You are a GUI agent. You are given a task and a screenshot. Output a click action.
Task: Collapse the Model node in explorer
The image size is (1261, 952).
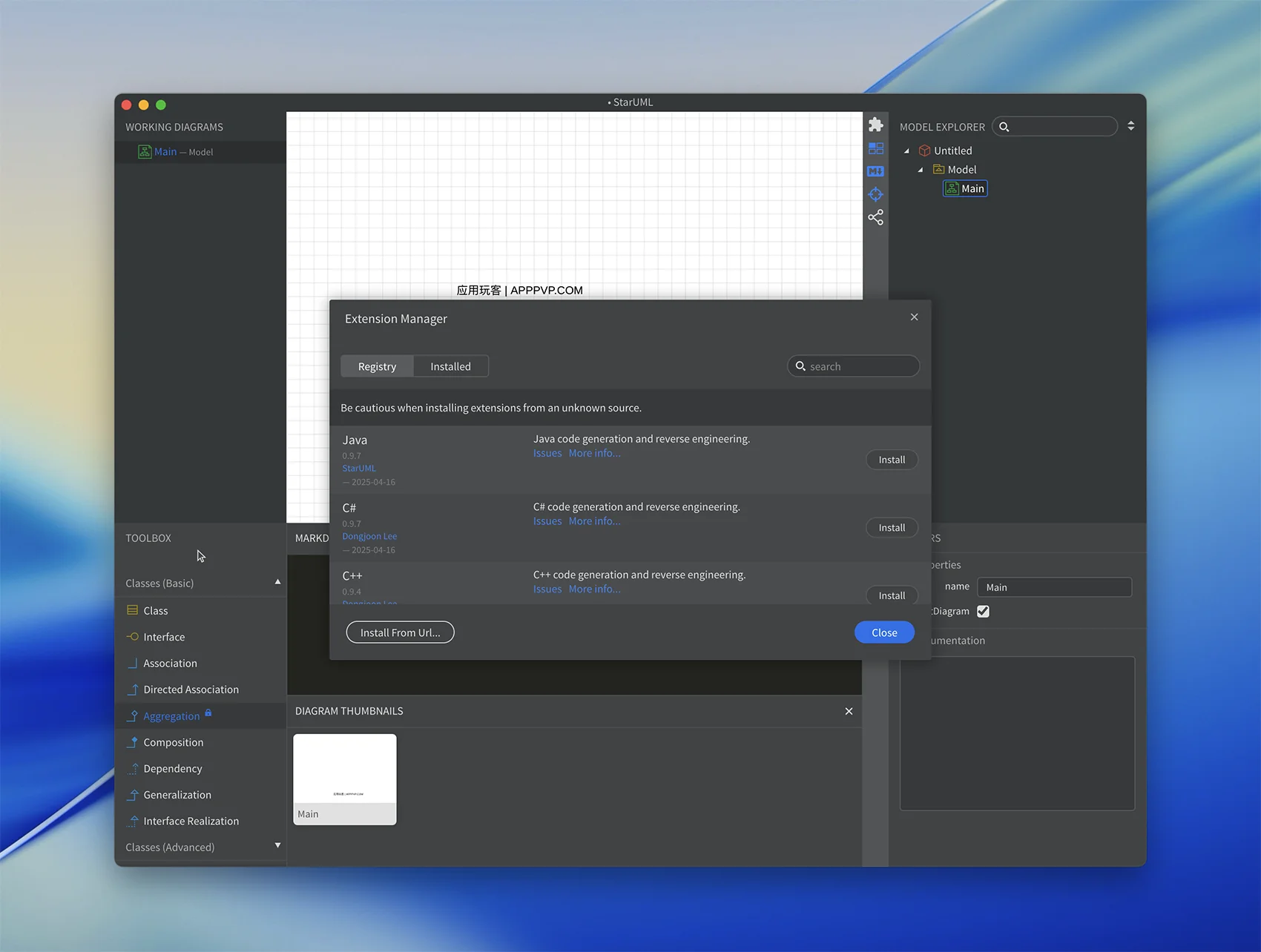tap(921, 170)
